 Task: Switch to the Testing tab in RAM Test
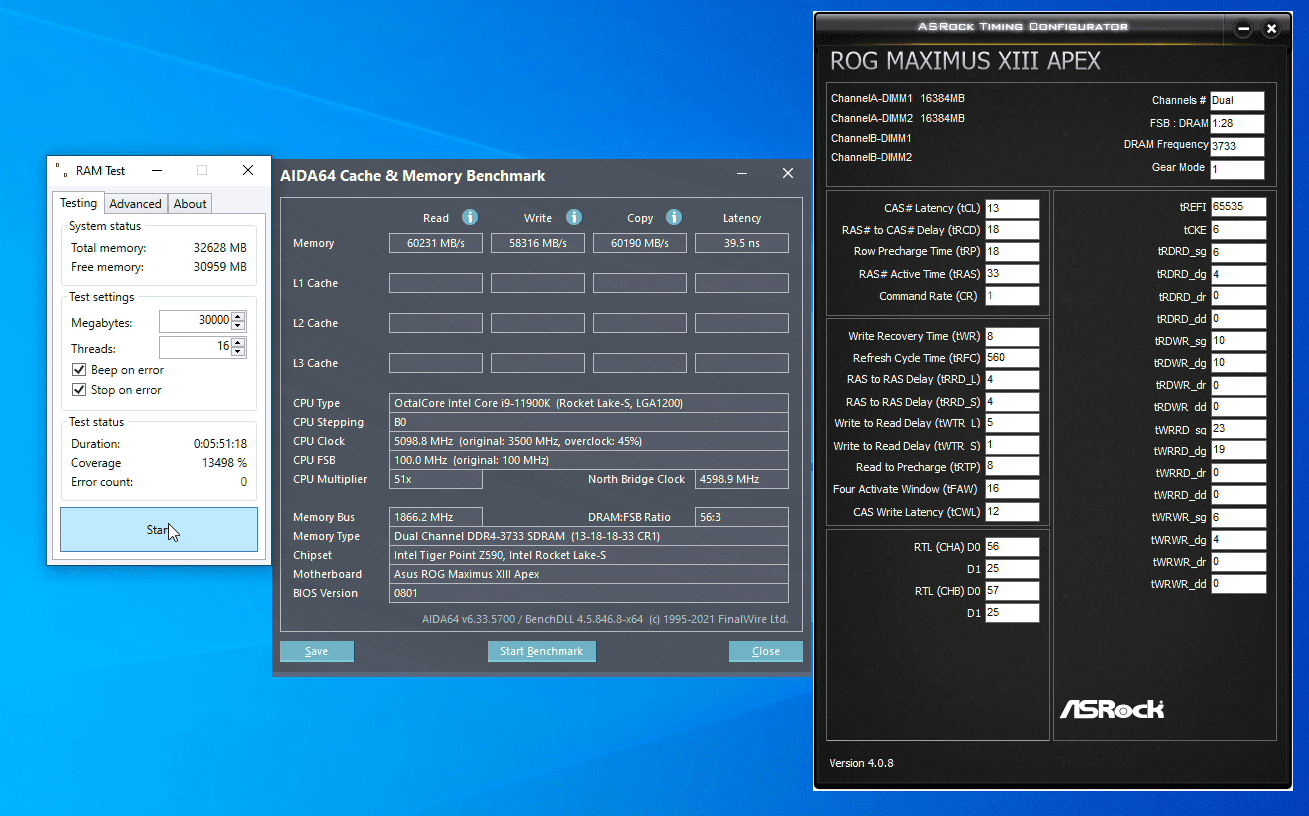[79, 203]
